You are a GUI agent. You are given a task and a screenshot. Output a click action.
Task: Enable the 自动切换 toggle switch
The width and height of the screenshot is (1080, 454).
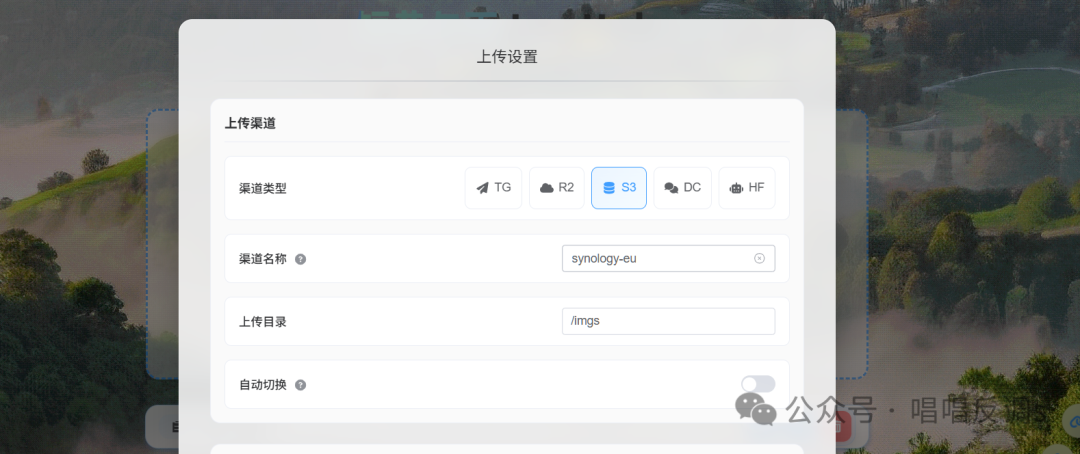pos(757,384)
